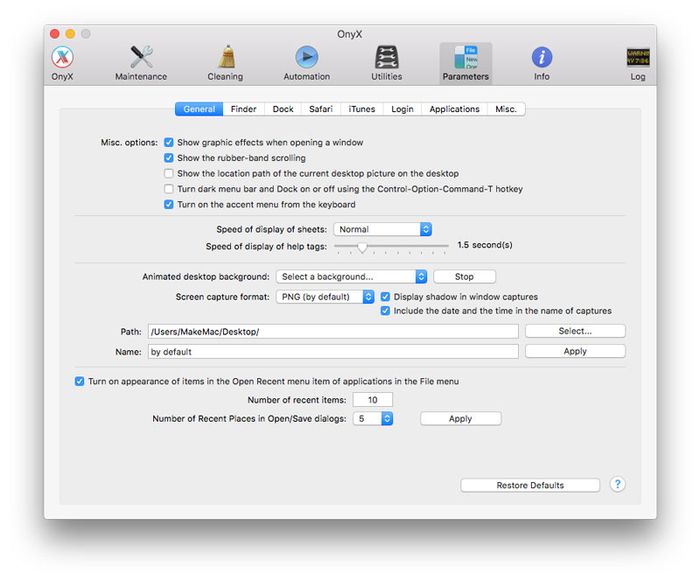Click the Path text field
700x581 pixels.
[333, 332]
